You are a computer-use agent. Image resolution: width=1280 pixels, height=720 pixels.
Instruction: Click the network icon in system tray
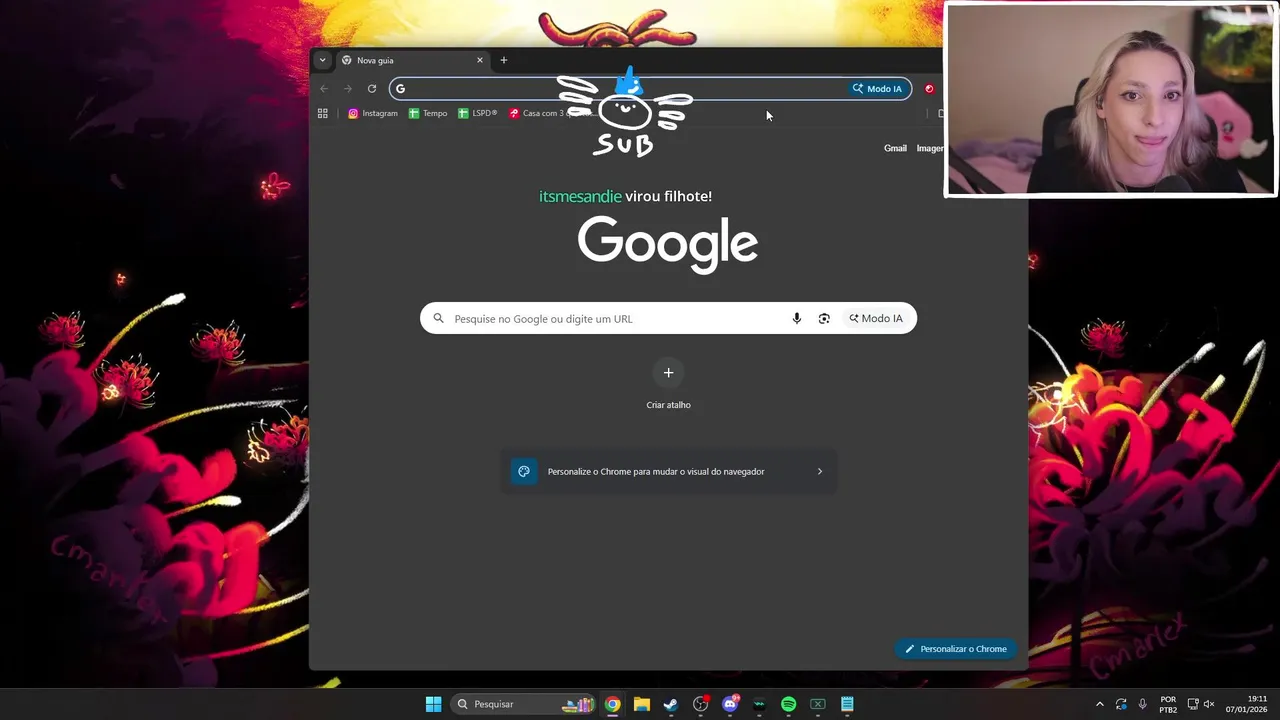coord(1193,704)
